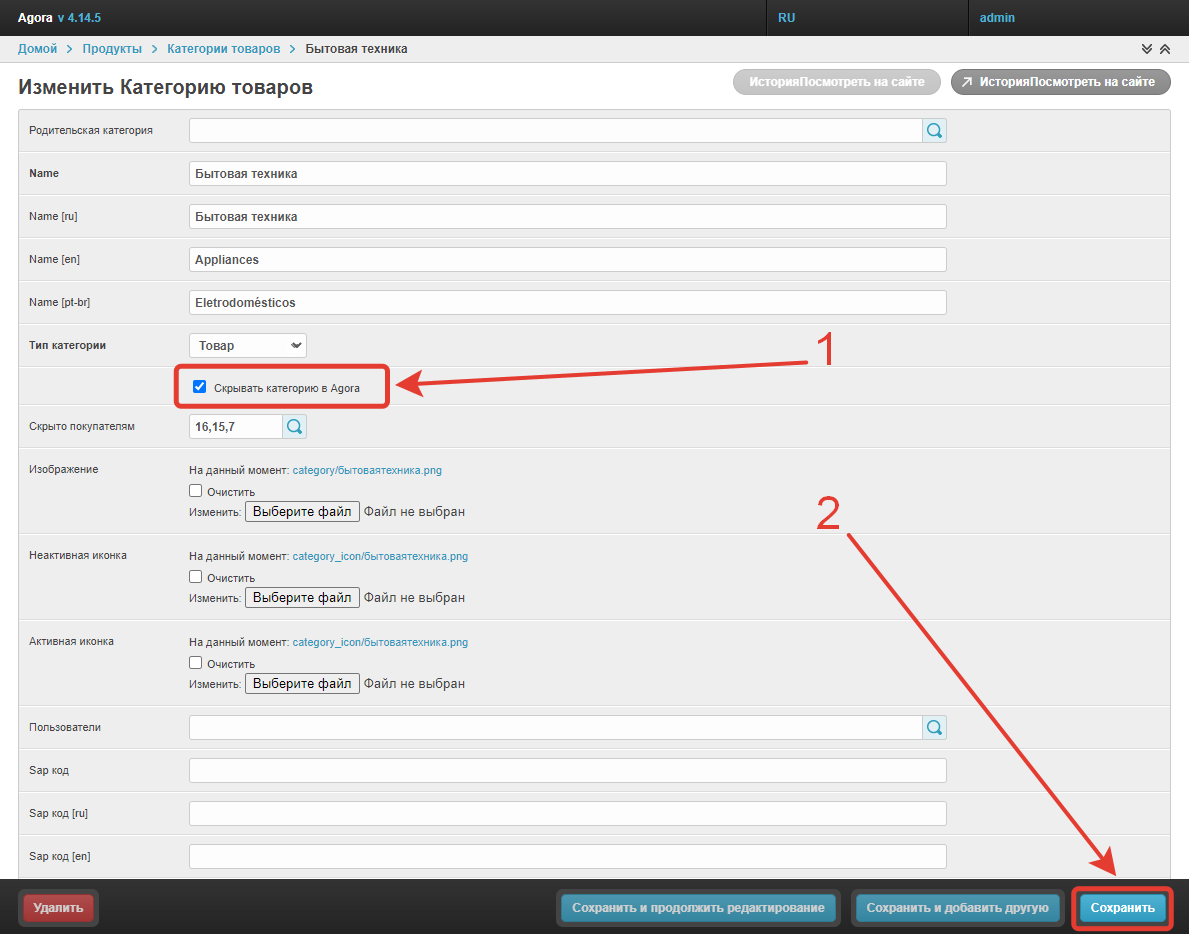Open the admin user menu
1189x934 pixels.
(997, 18)
